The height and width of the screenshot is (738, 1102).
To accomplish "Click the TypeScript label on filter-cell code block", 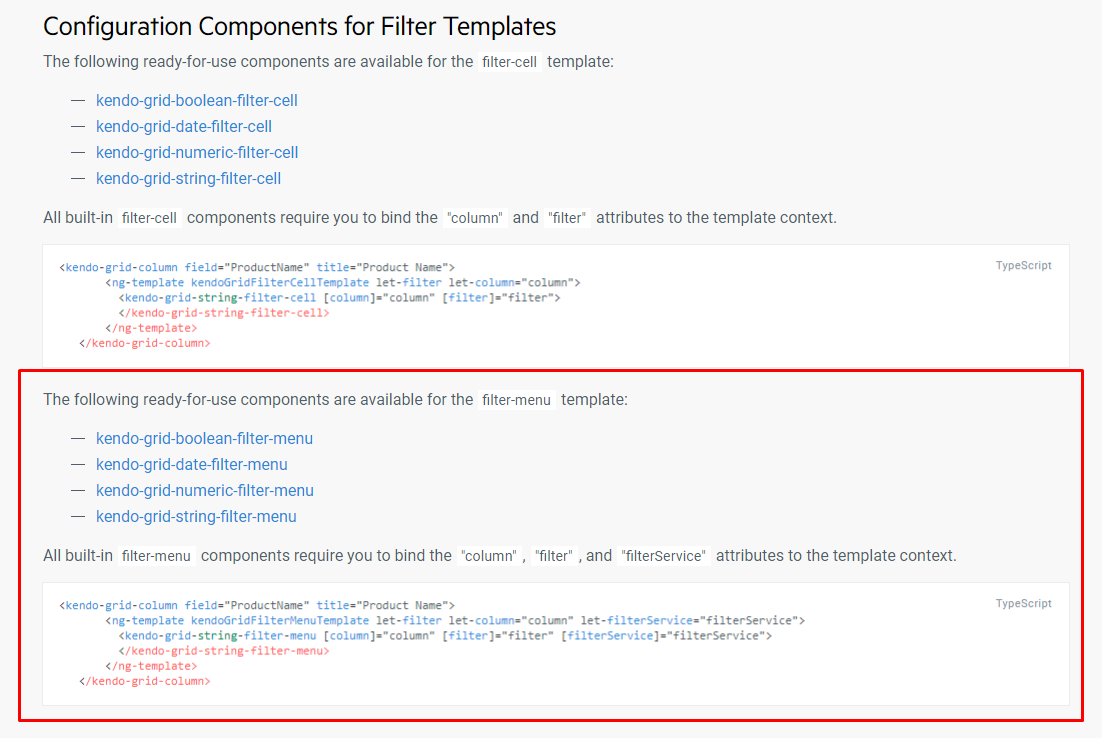I will (1023, 266).
